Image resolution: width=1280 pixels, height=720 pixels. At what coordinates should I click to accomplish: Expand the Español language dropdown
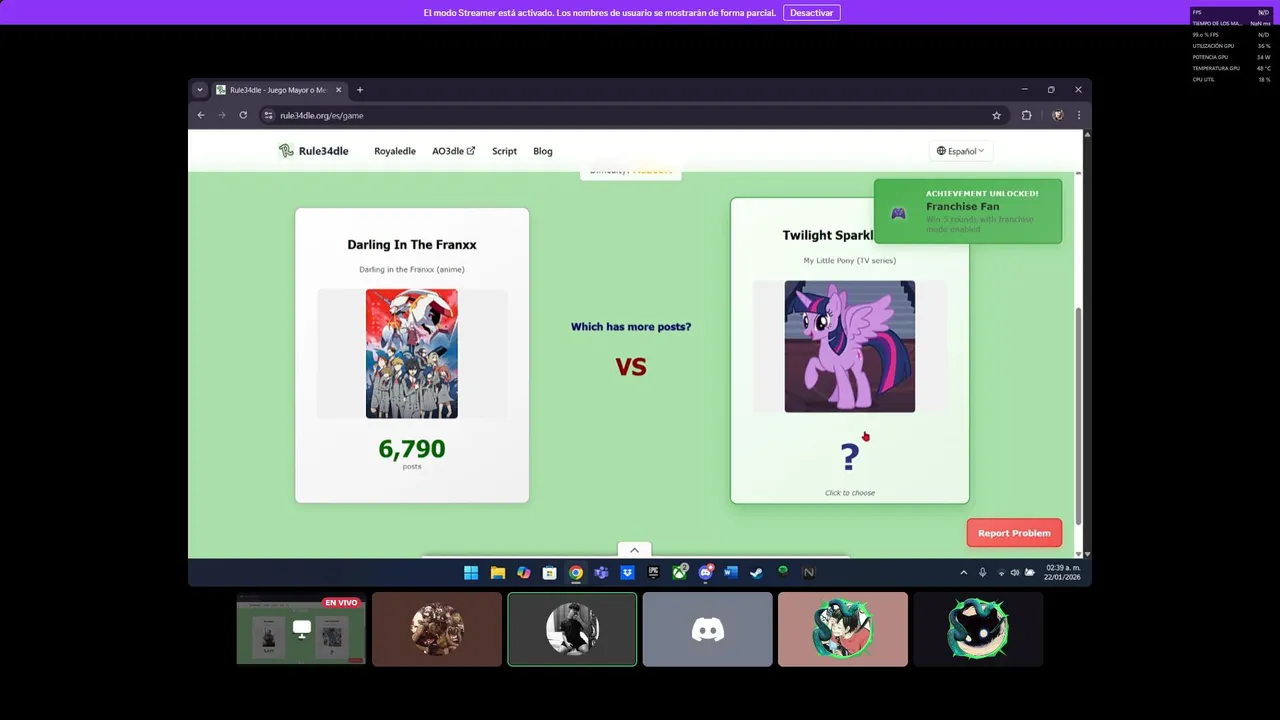tap(960, 151)
